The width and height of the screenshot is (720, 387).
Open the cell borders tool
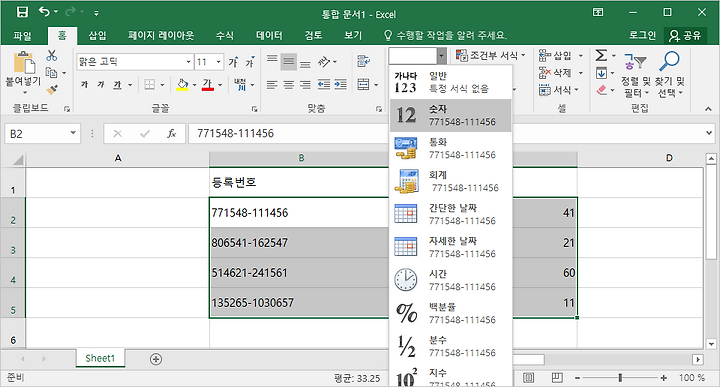pyautogui.click(x=149, y=84)
